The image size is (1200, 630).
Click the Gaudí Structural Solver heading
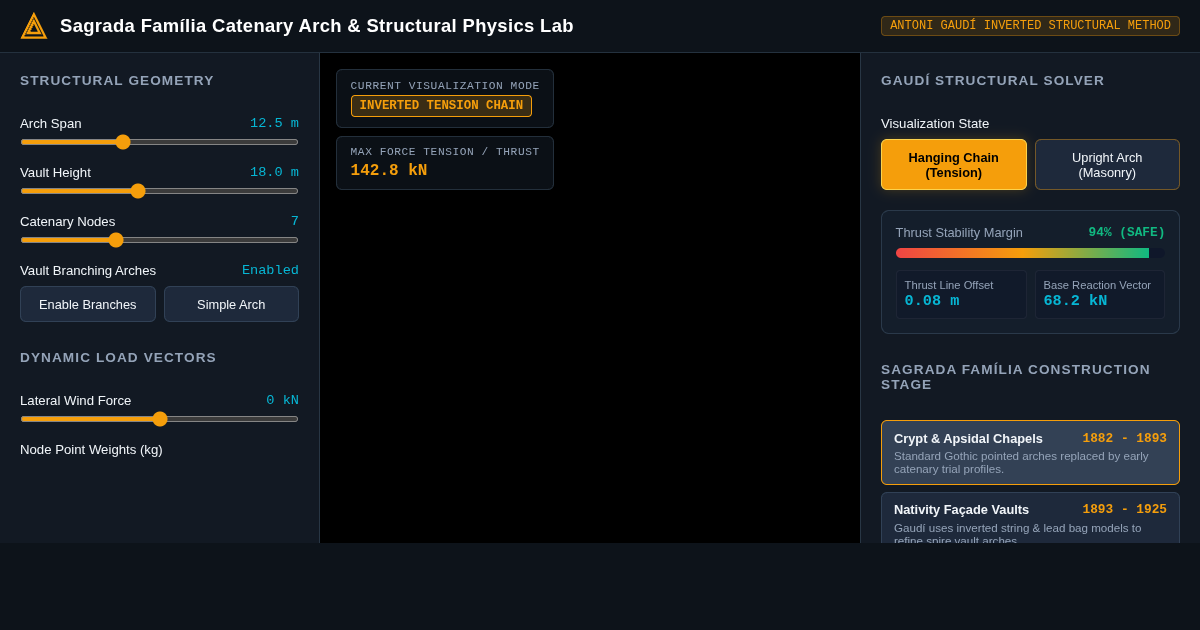pyautogui.click(x=993, y=81)
